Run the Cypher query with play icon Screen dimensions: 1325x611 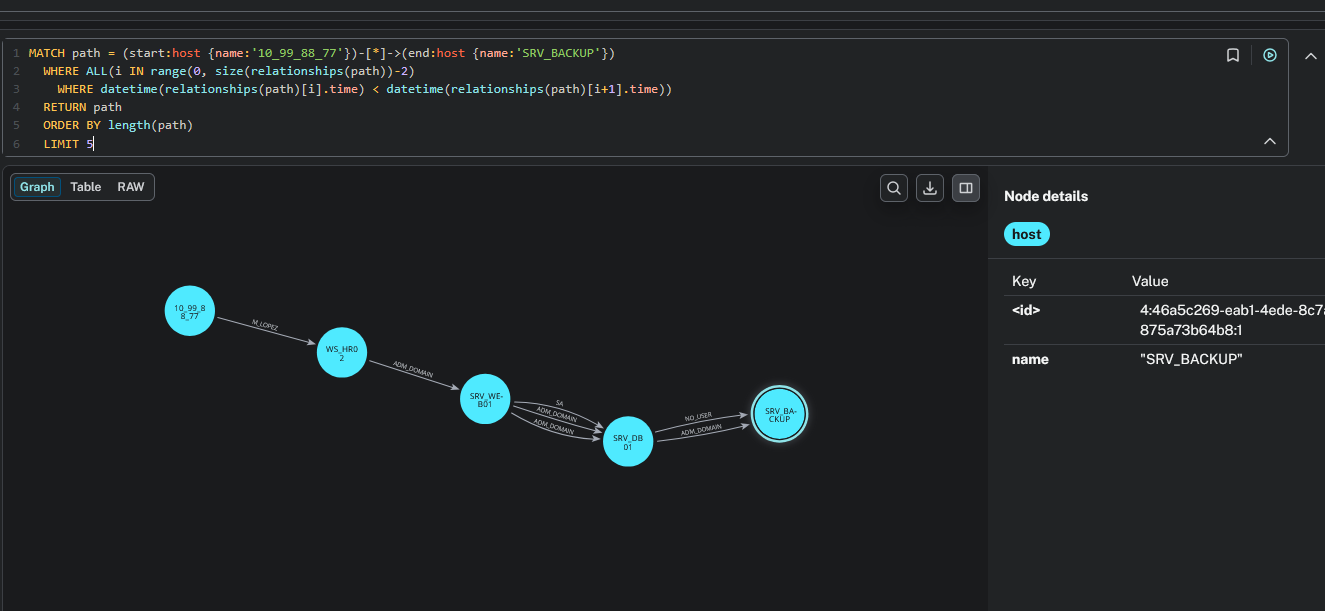(x=1269, y=56)
